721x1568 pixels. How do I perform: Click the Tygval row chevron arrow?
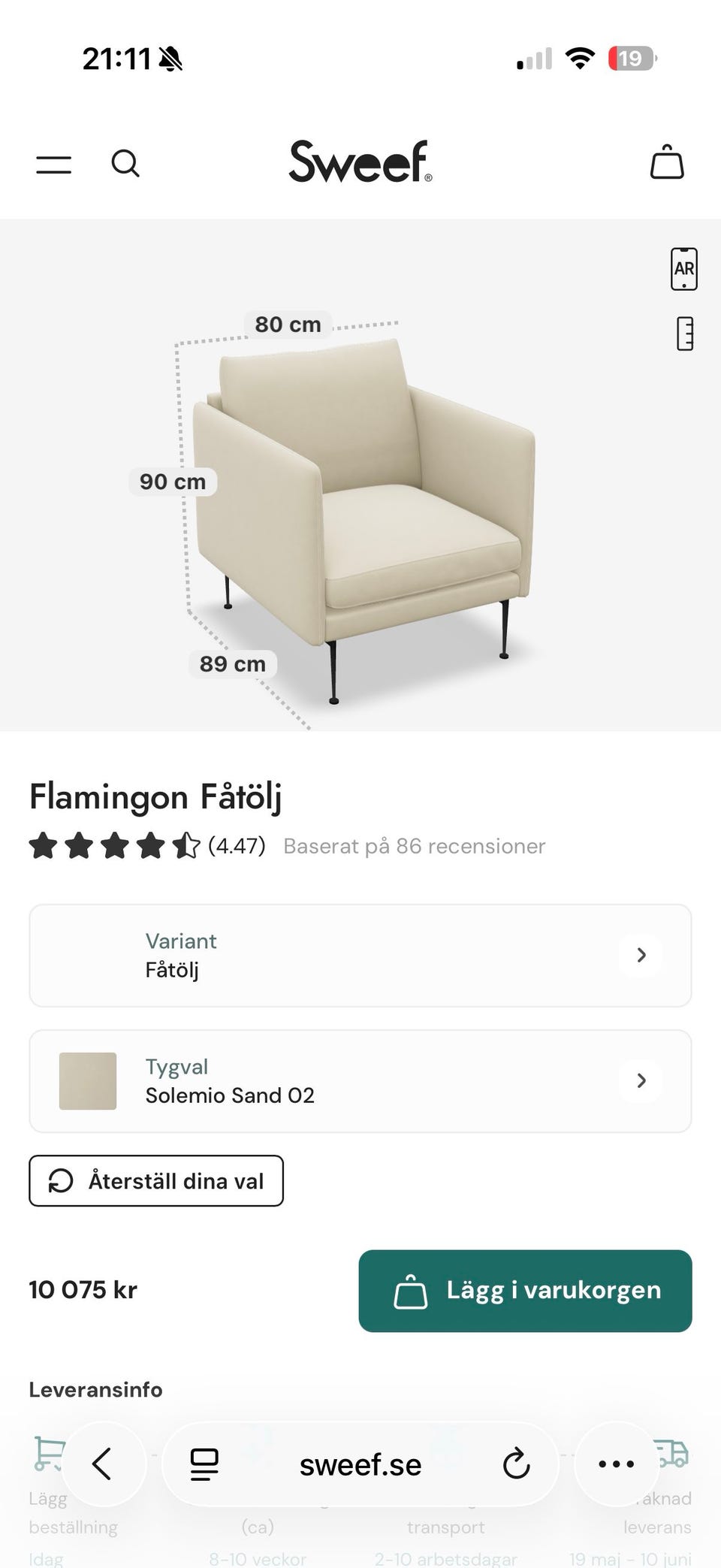tap(641, 1080)
